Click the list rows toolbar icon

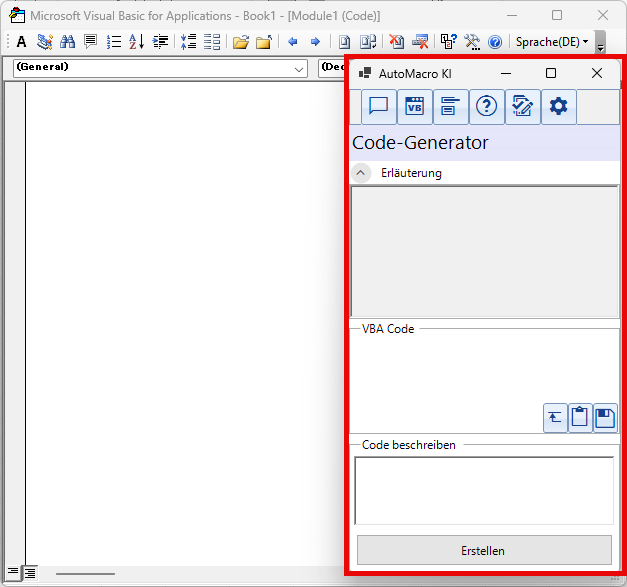coord(212,42)
